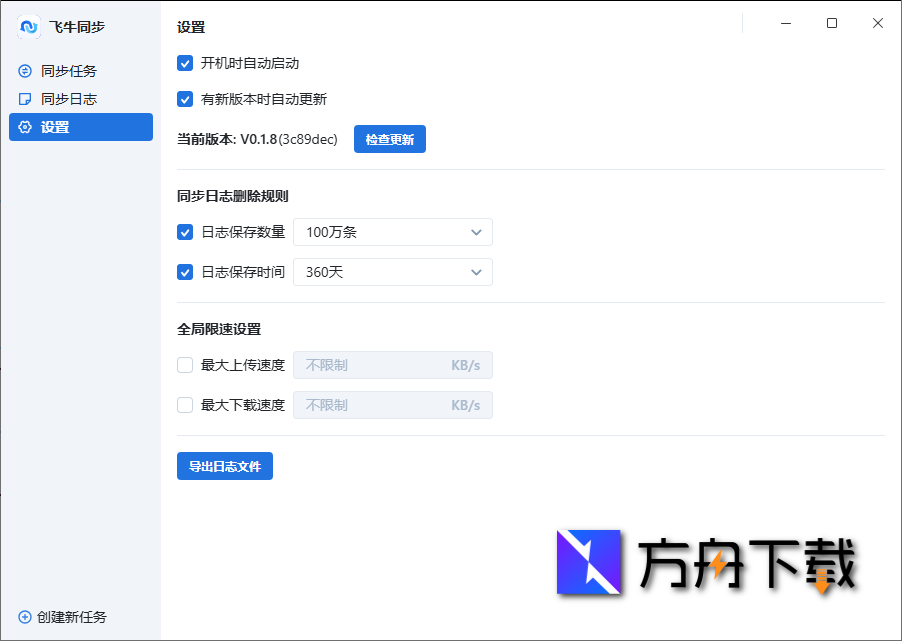Viewport: 902px width, 641px height.
Task: Click the 导出日志文件 button
Action: point(224,465)
